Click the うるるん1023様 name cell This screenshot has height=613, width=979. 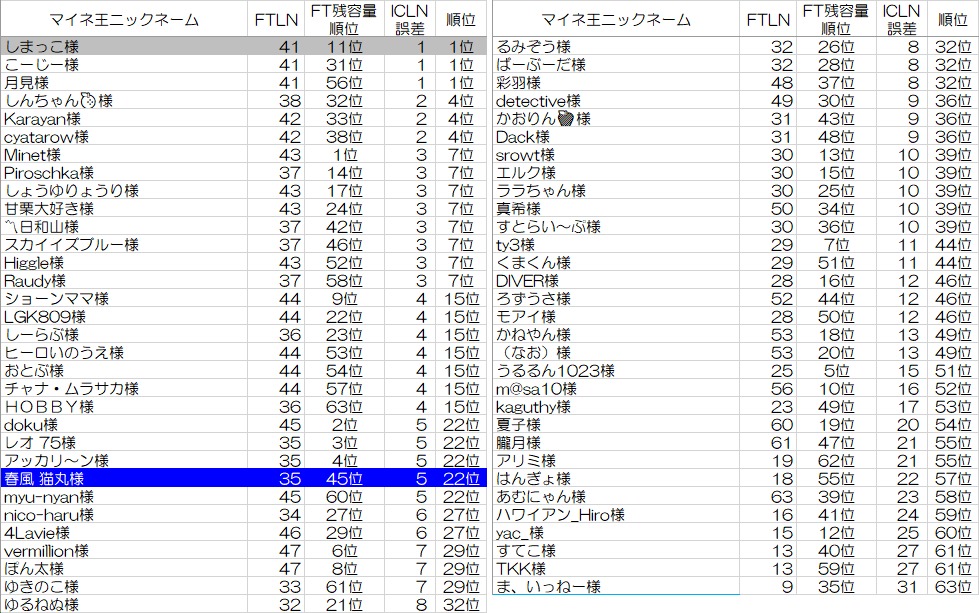pos(617,371)
